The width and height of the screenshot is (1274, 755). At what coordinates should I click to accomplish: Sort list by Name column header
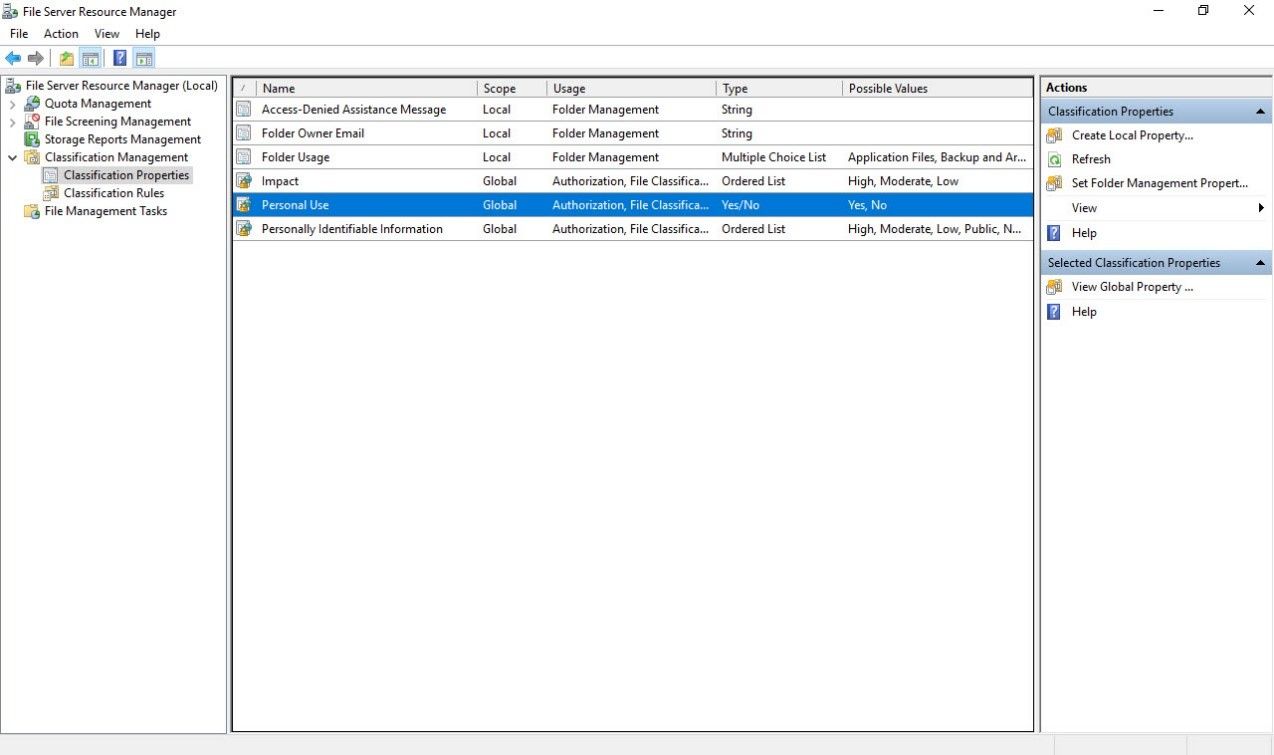click(x=366, y=88)
